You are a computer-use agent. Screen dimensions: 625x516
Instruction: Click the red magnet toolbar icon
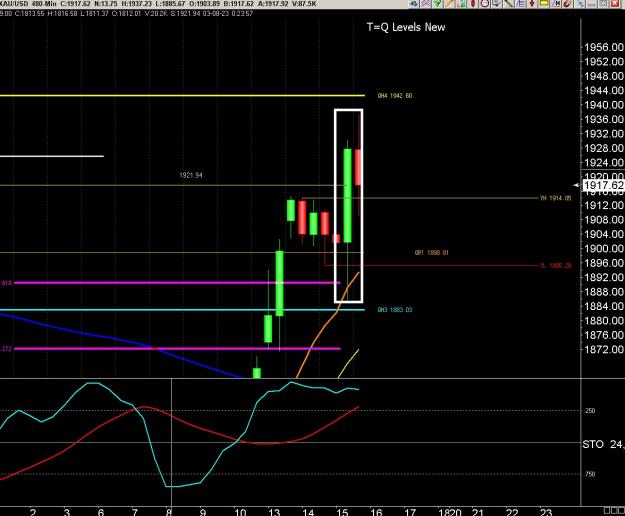[x=568, y=3]
